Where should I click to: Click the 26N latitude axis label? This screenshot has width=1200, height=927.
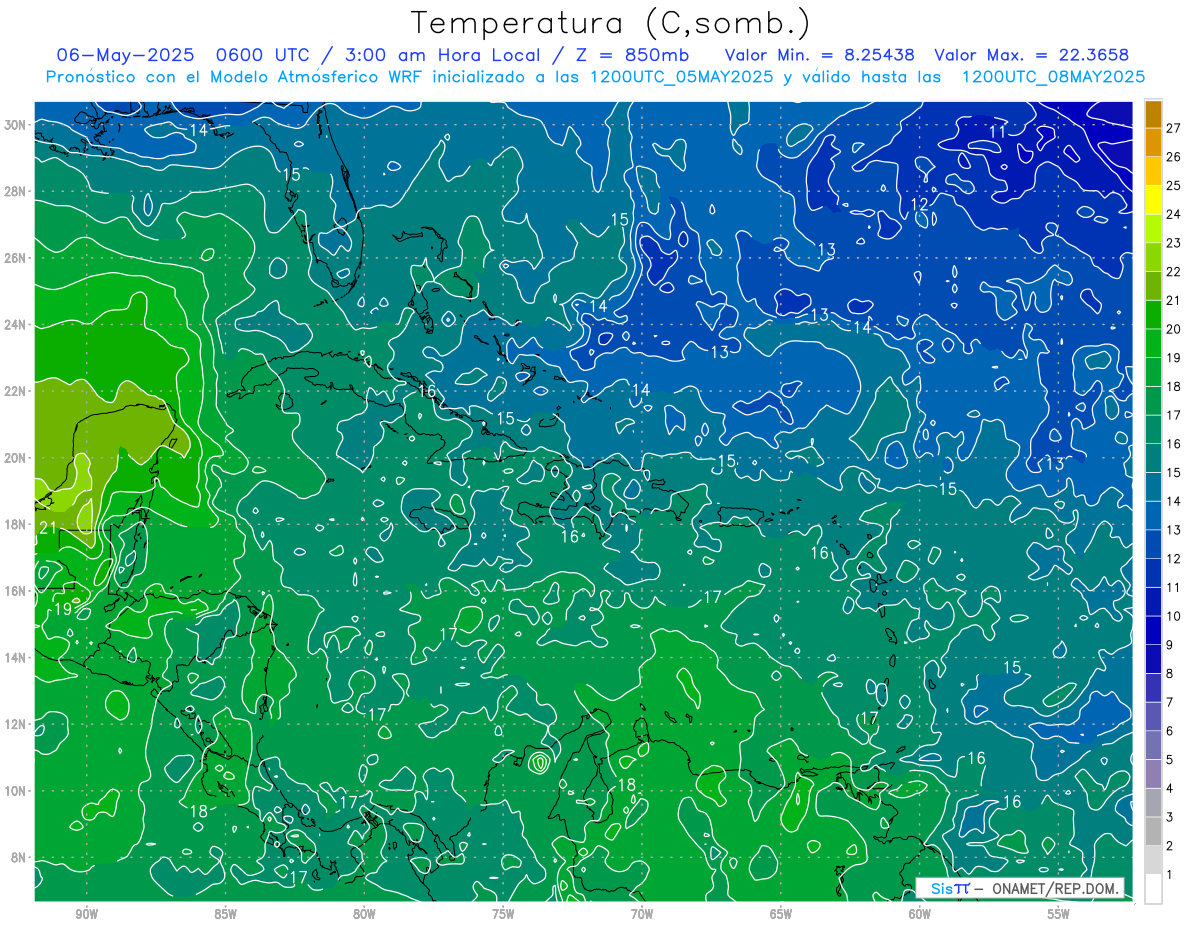pos(14,258)
